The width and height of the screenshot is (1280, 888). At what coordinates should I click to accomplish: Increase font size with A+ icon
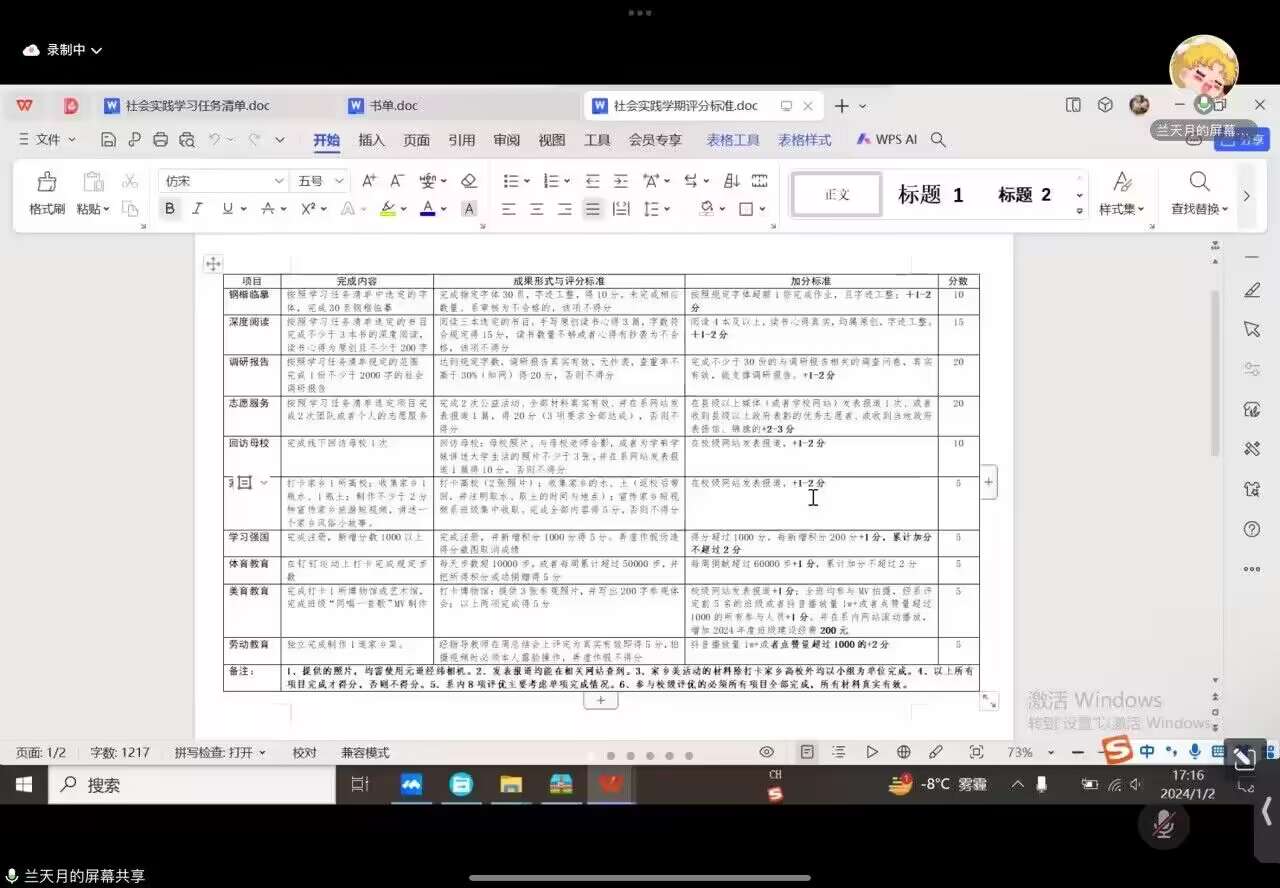pyautogui.click(x=369, y=181)
